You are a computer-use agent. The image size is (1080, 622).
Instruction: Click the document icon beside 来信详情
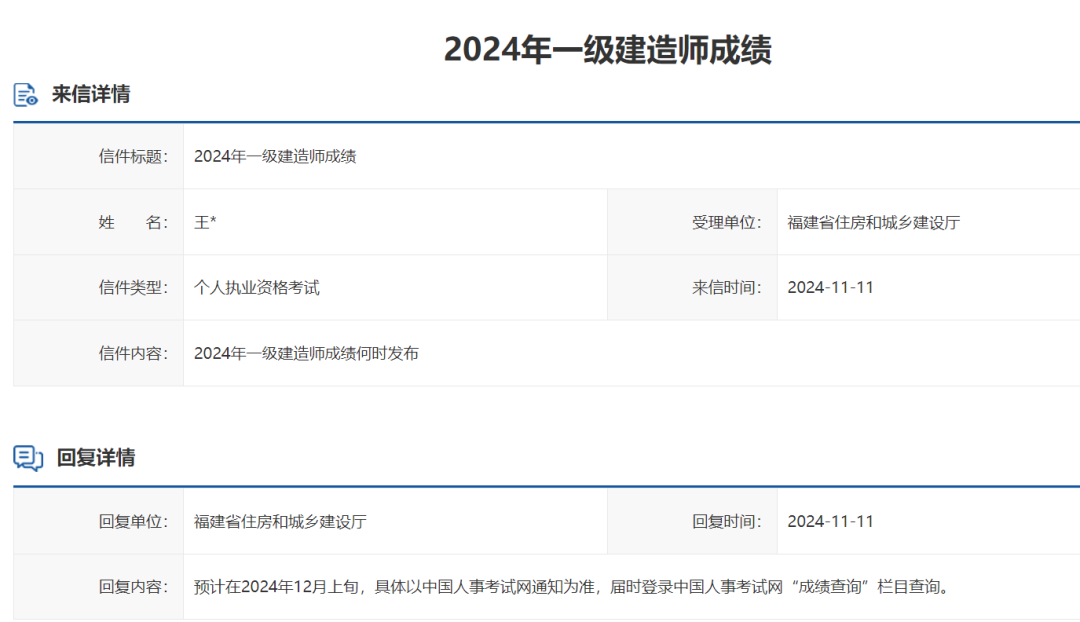23,97
